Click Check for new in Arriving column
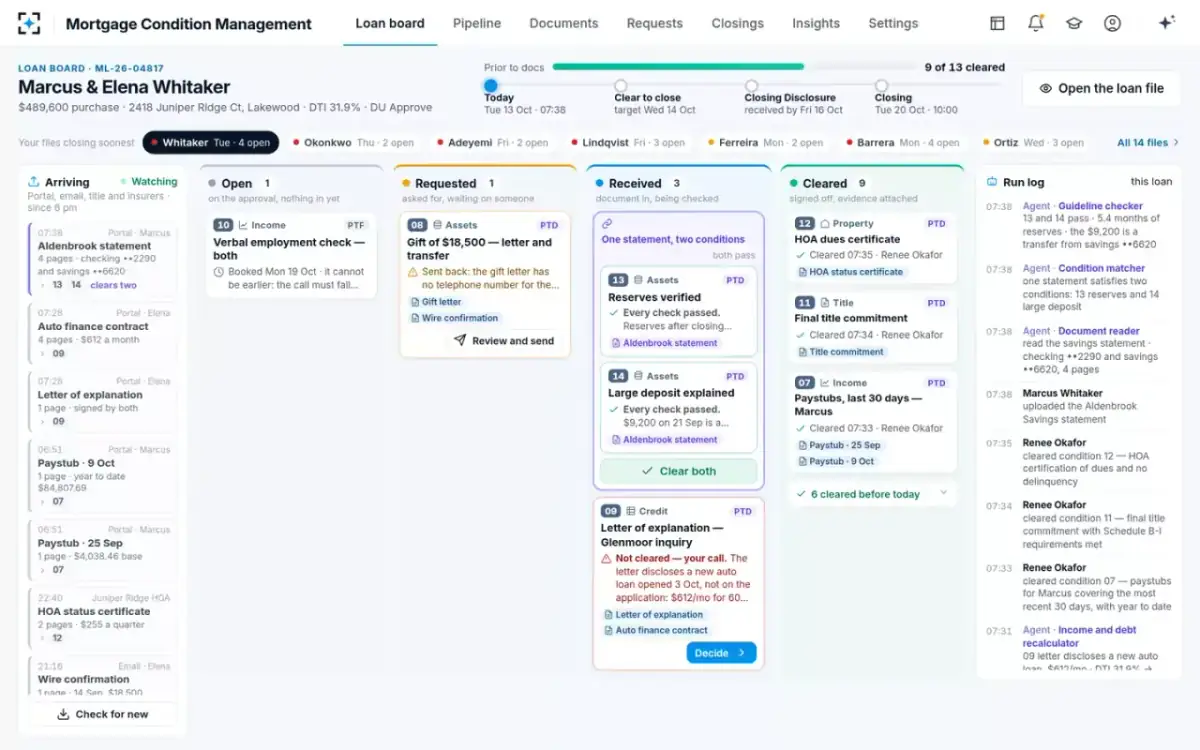The width and height of the screenshot is (1200, 750). pyautogui.click(x=102, y=714)
